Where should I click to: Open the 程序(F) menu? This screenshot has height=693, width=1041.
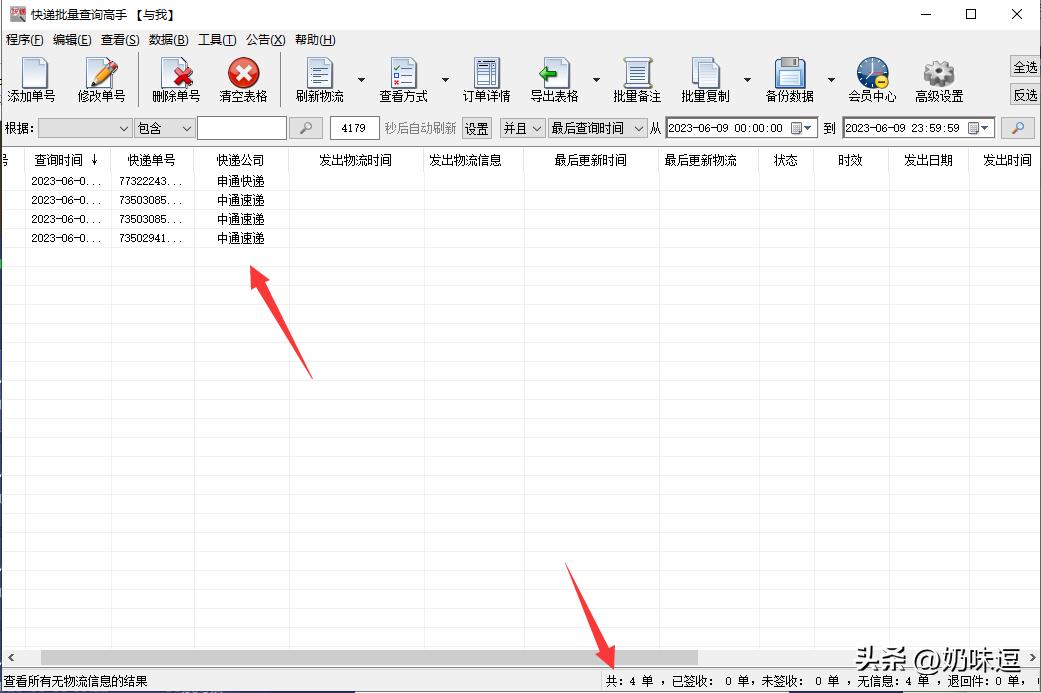[25, 40]
